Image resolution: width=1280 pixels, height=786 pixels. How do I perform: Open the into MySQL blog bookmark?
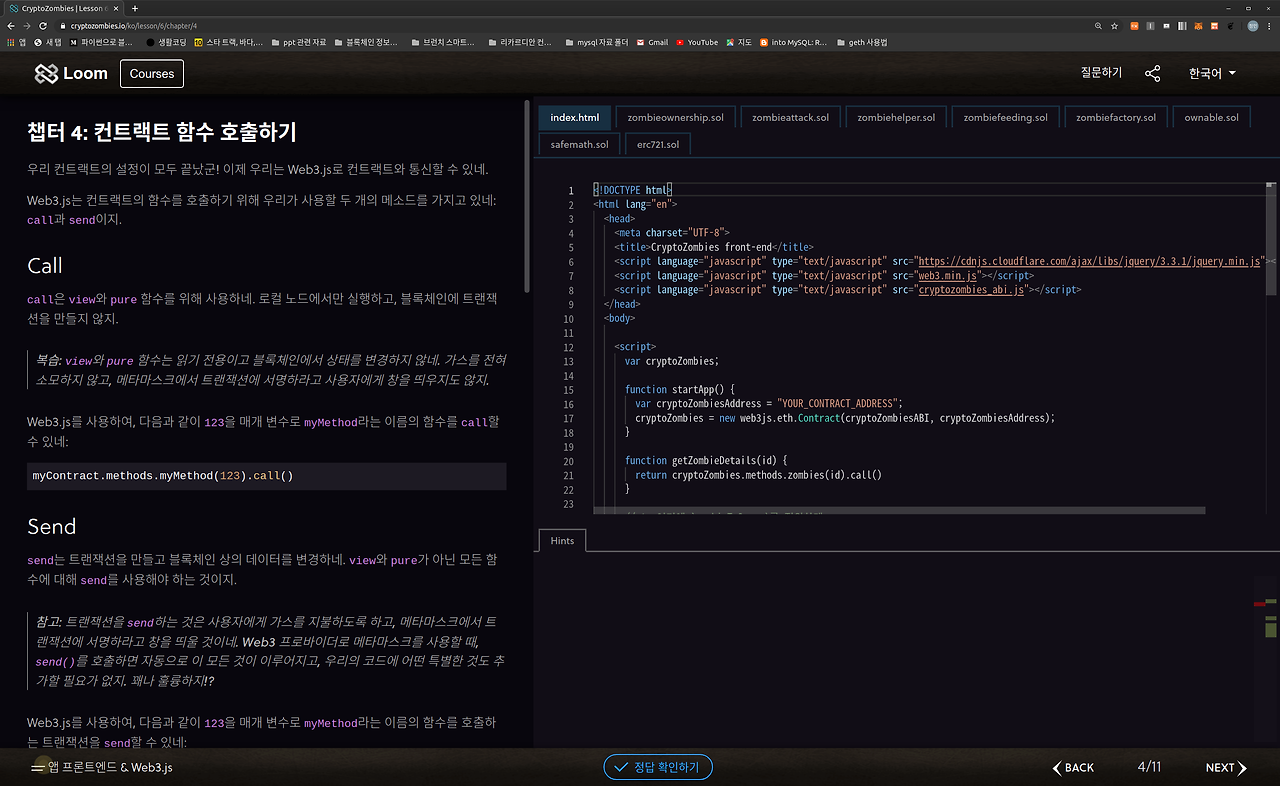coord(794,42)
